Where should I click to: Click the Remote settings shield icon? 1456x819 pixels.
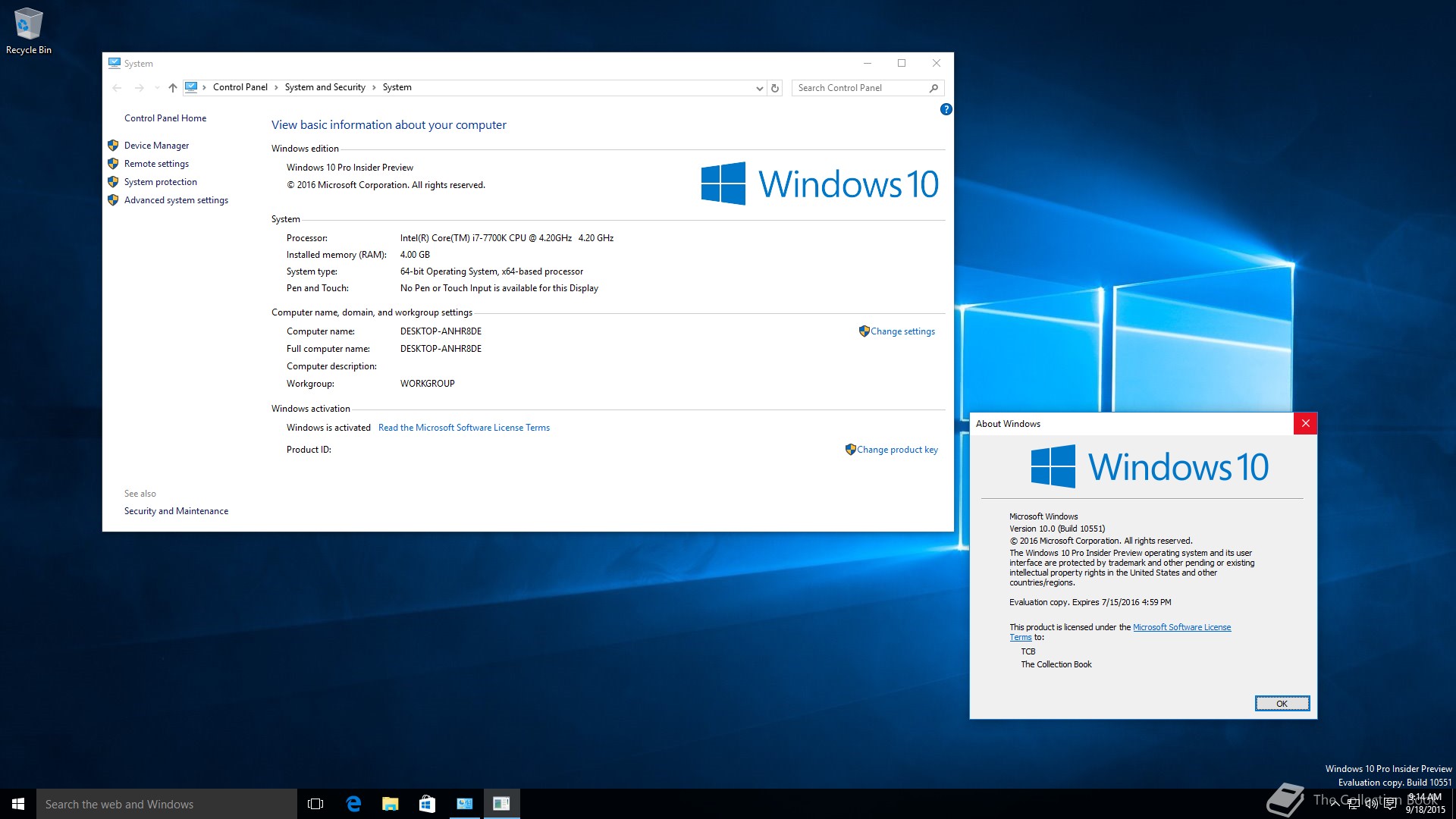[113, 163]
